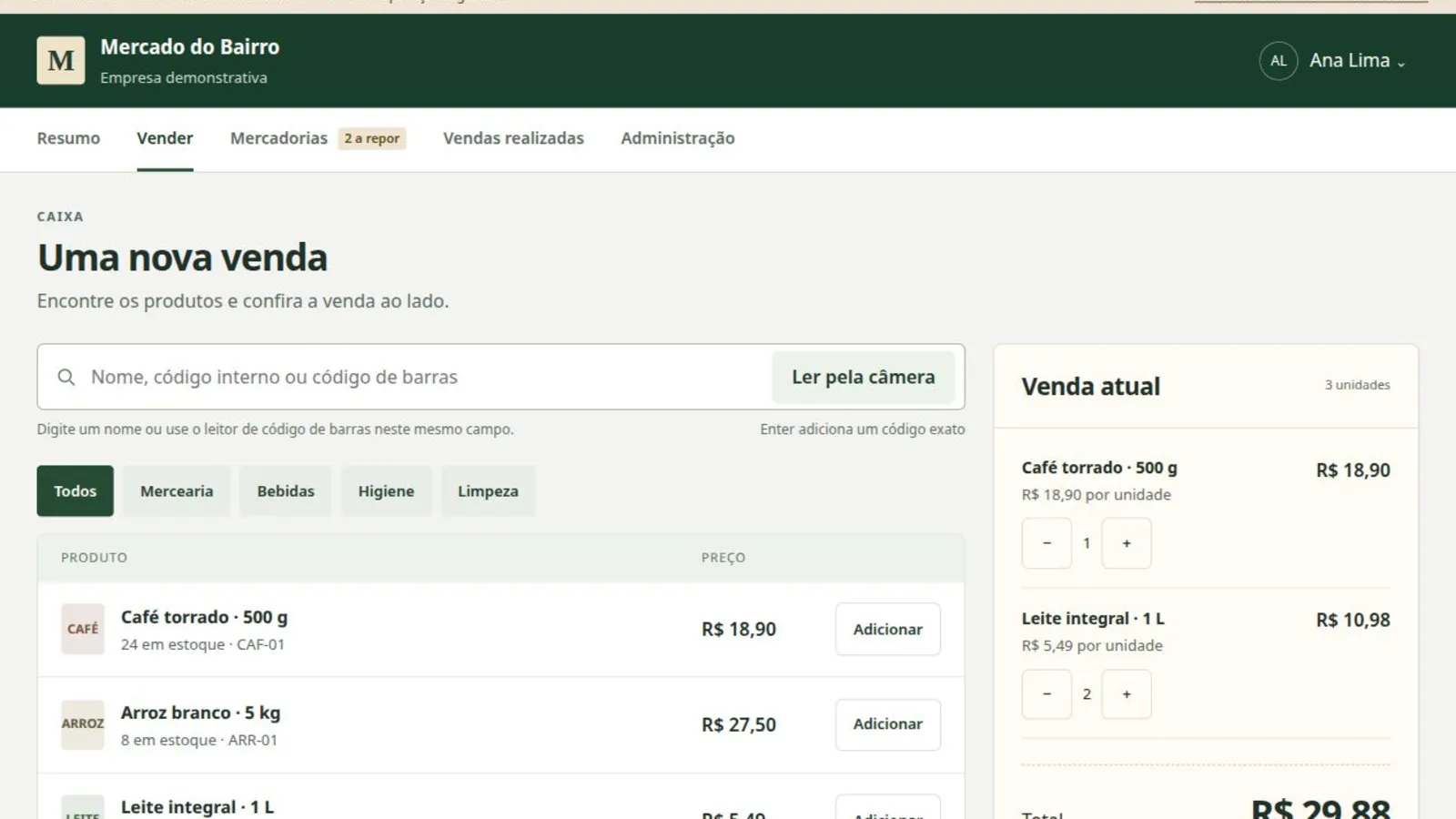The image size is (1456, 819).
Task: Click the 'Ler pela câmera' button
Action: pyautogui.click(x=864, y=377)
